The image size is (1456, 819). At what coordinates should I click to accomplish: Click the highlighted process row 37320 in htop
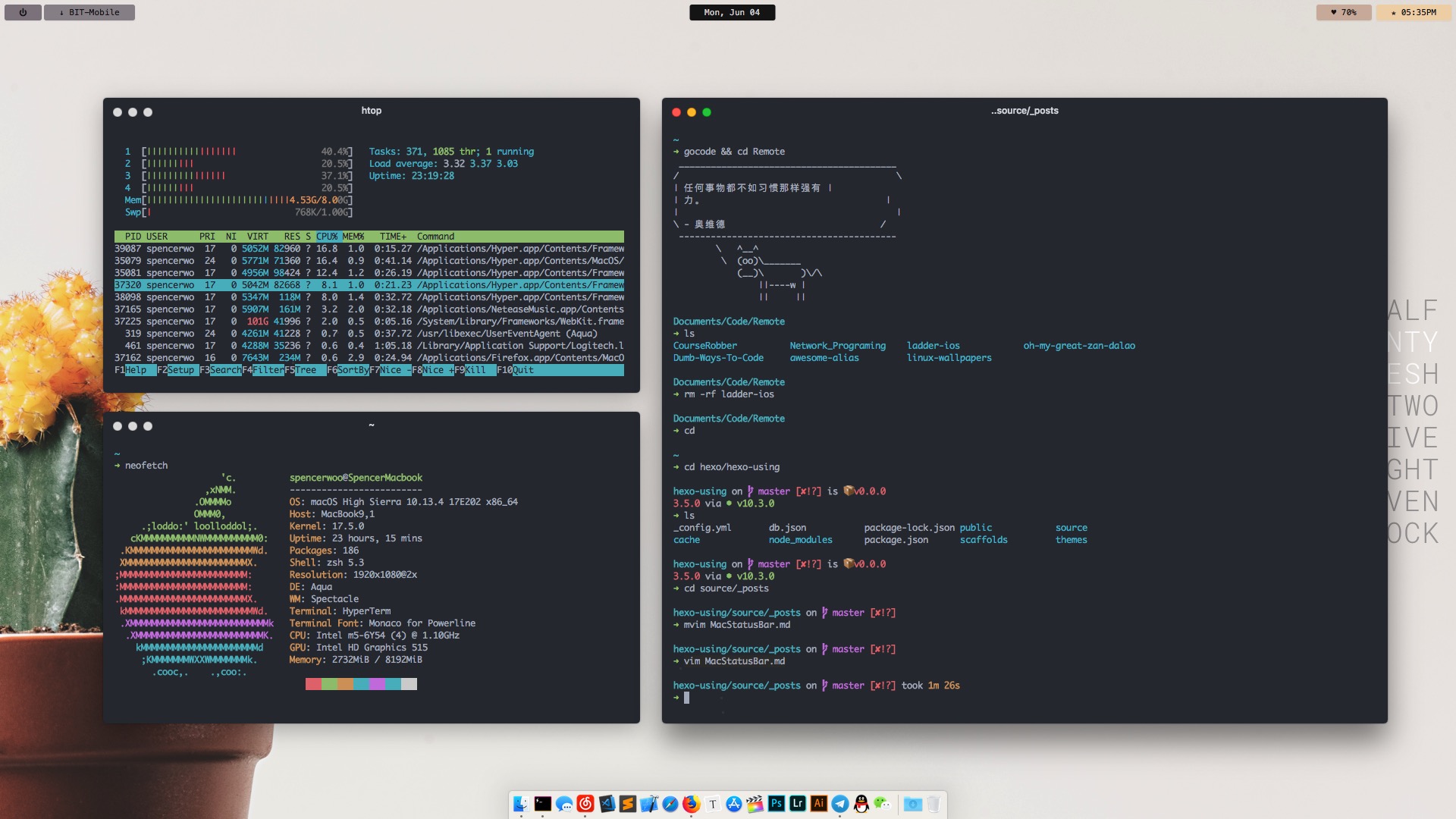[x=369, y=285]
